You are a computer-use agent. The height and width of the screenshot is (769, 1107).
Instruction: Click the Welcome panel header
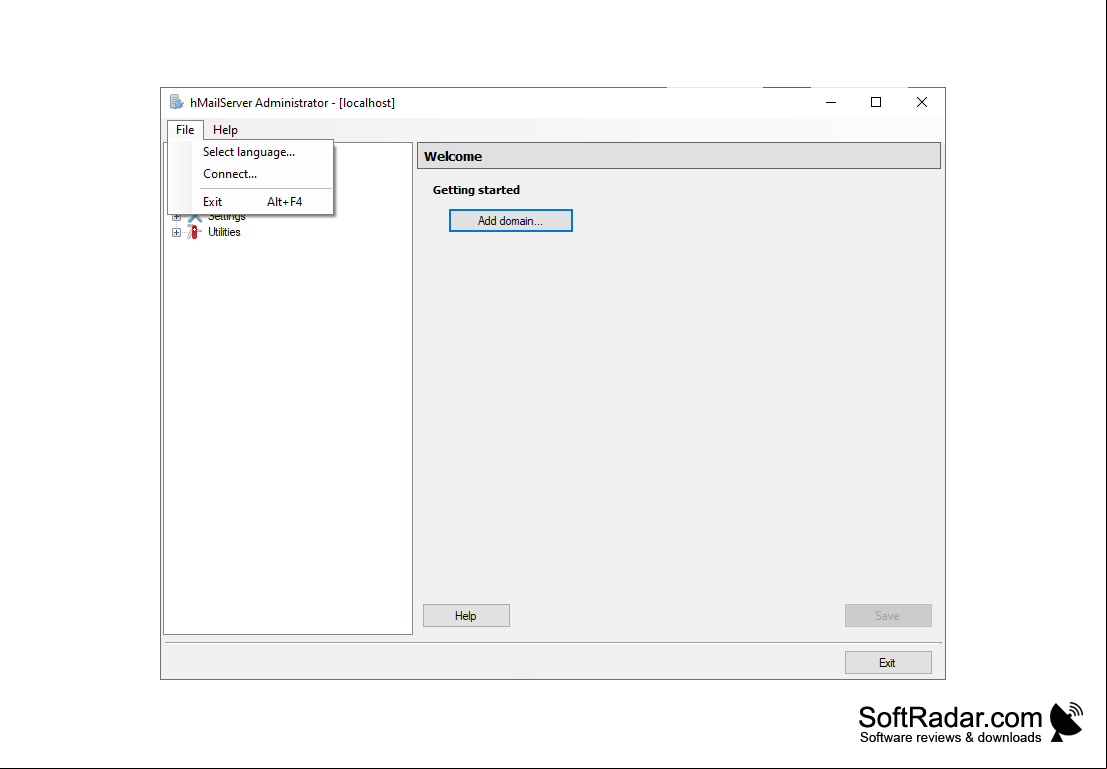678,156
